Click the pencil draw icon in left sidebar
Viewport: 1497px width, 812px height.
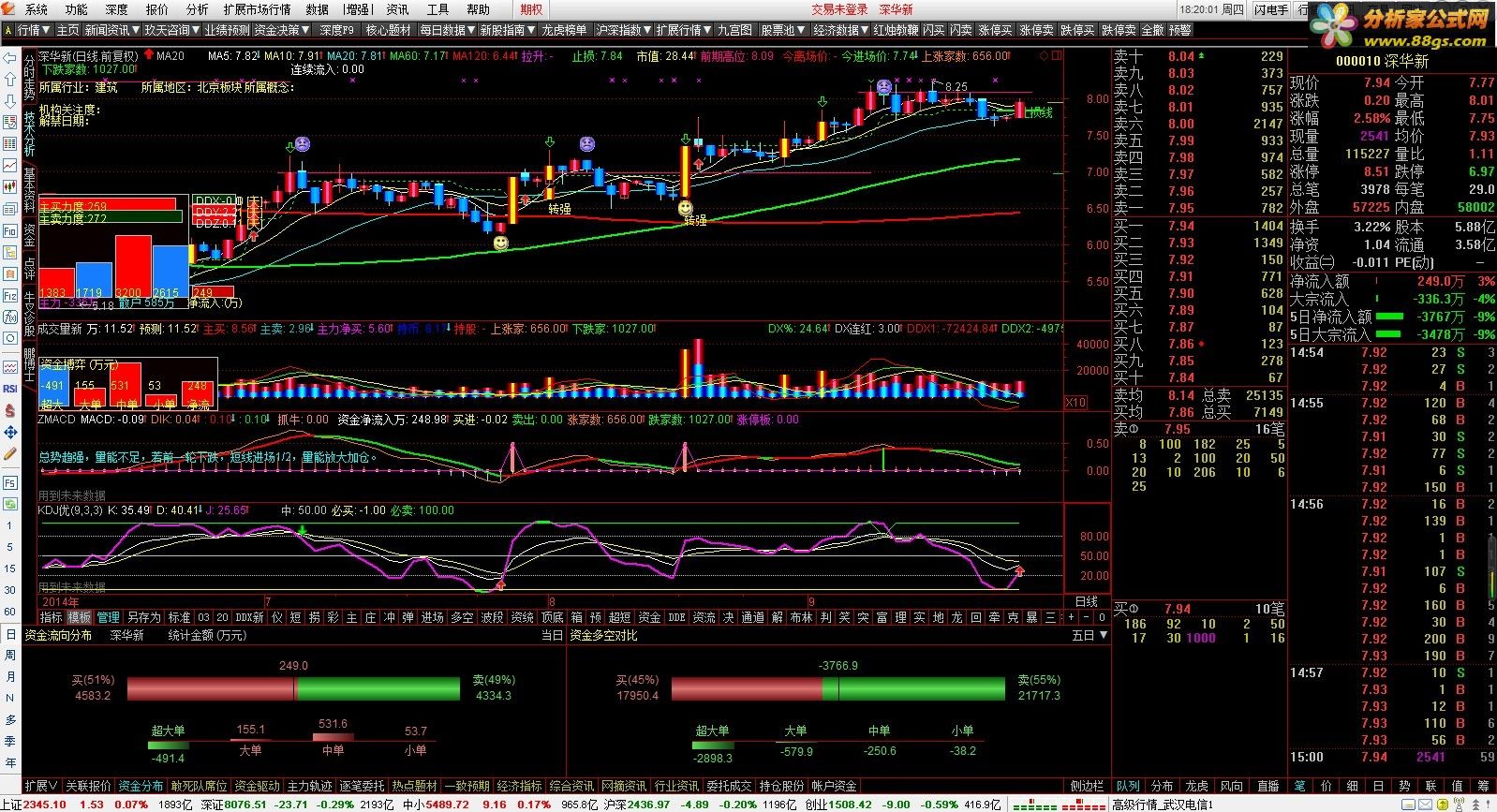coord(10,454)
